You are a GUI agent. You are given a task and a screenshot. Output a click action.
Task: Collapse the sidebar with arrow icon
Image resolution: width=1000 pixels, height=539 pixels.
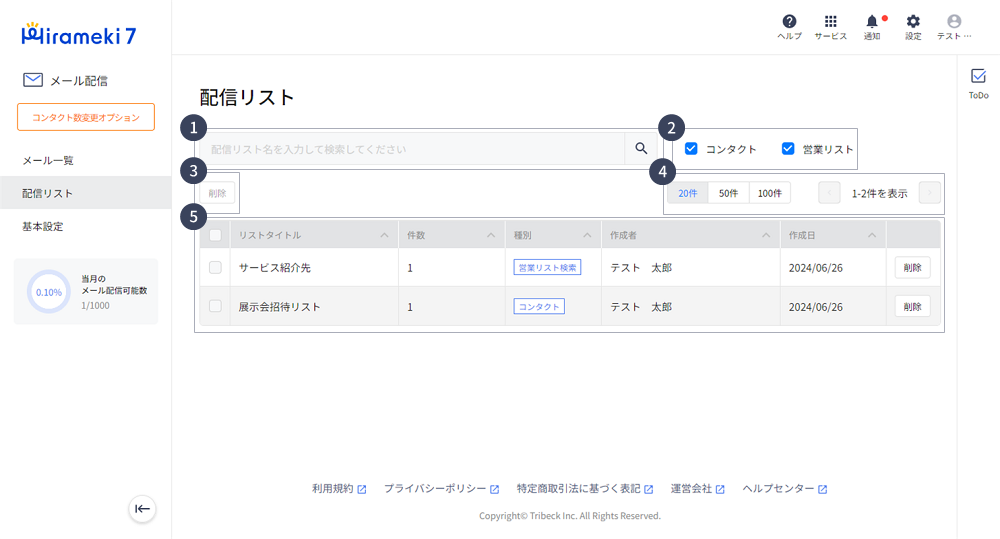click(x=143, y=509)
